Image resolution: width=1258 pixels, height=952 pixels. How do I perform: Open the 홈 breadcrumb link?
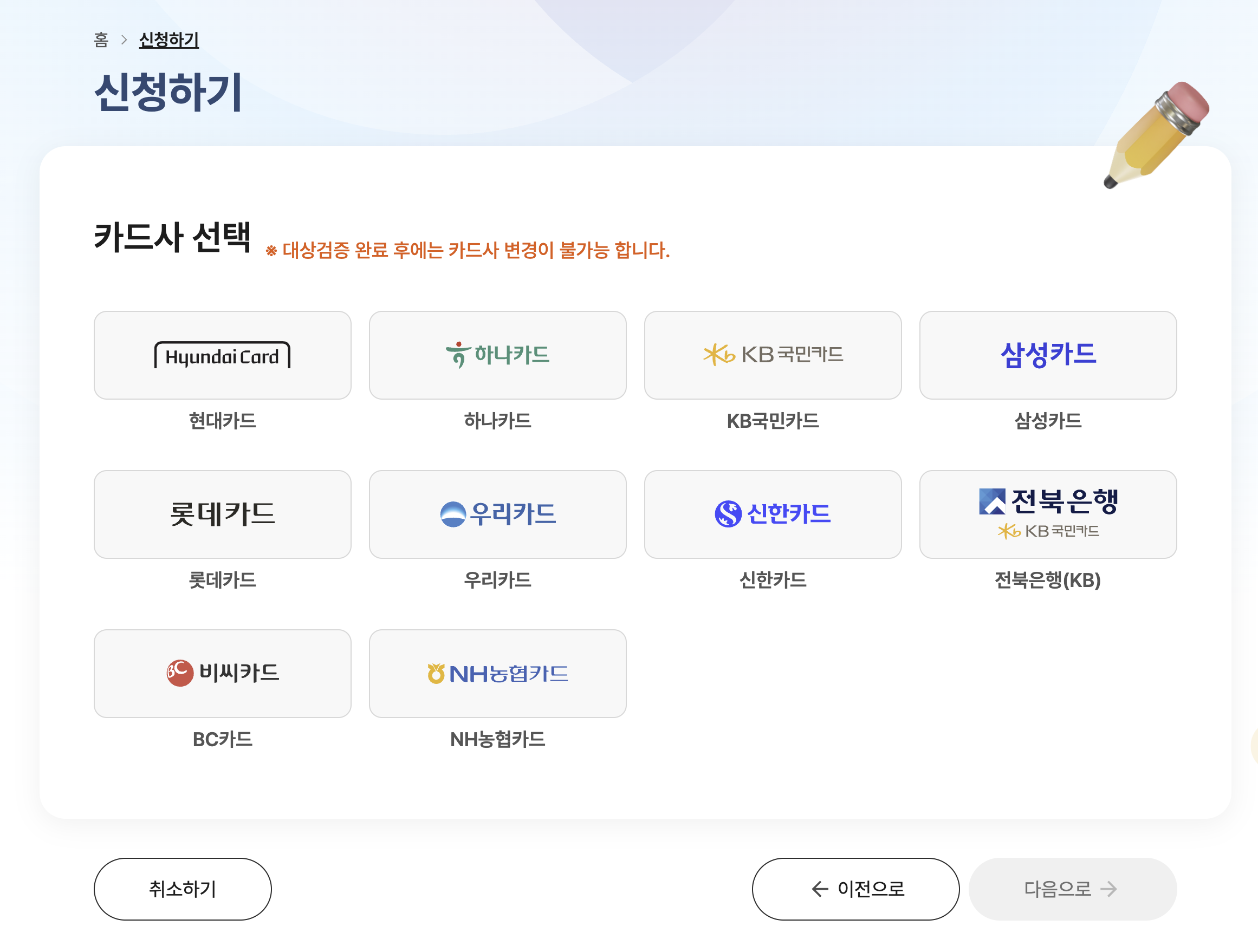point(101,40)
